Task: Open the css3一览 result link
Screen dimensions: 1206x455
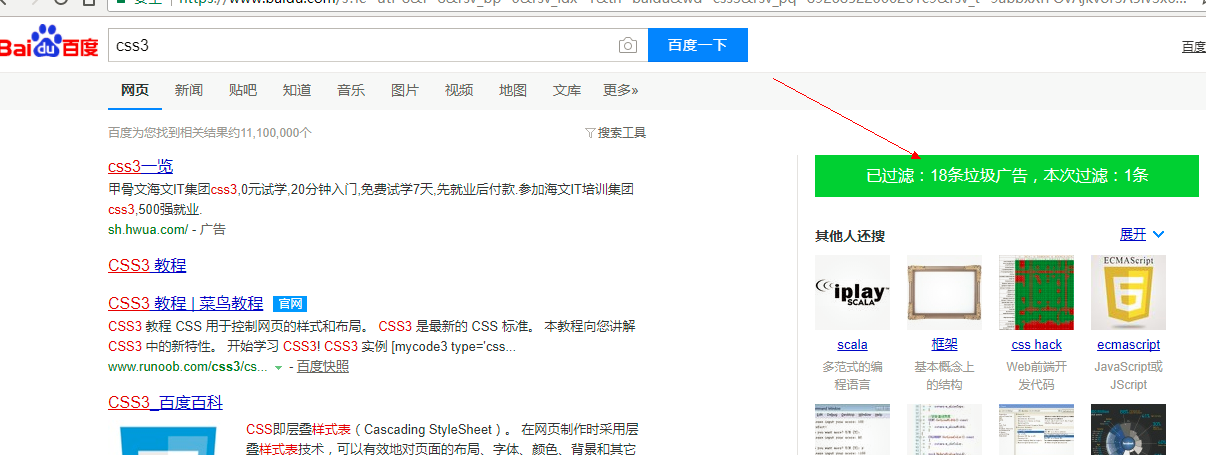Action: point(140,166)
